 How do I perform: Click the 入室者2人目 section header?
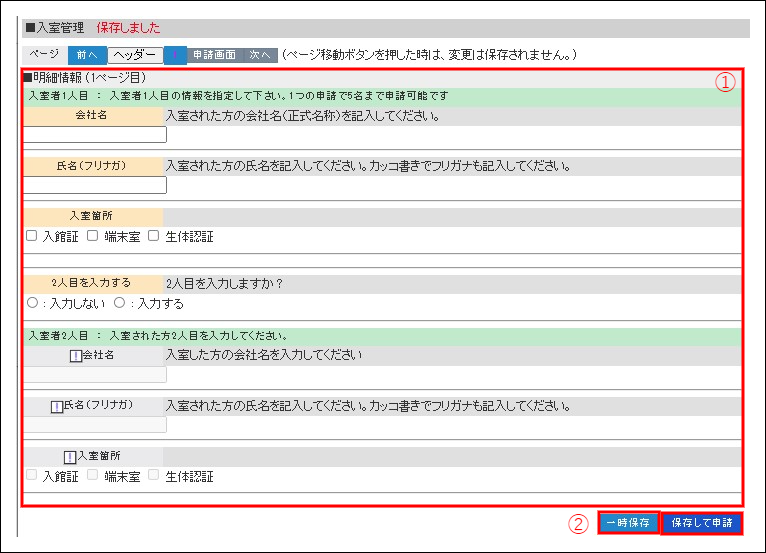click(x=382, y=336)
